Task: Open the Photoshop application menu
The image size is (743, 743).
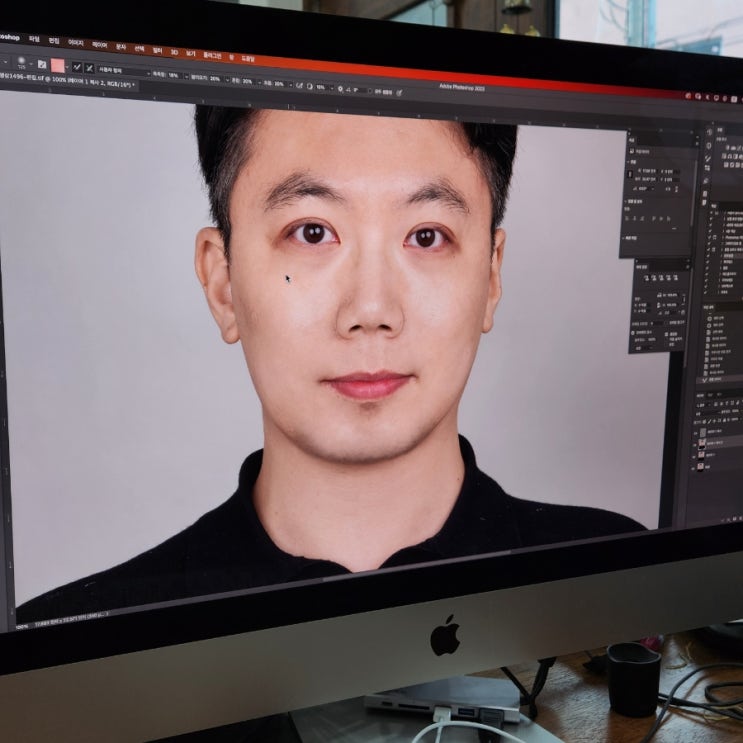Action: tap(9, 37)
